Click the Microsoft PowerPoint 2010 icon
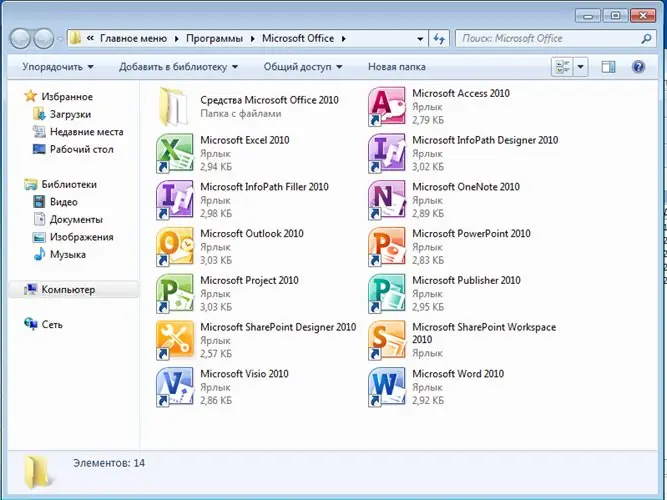The width and height of the screenshot is (667, 500). click(387, 247)
